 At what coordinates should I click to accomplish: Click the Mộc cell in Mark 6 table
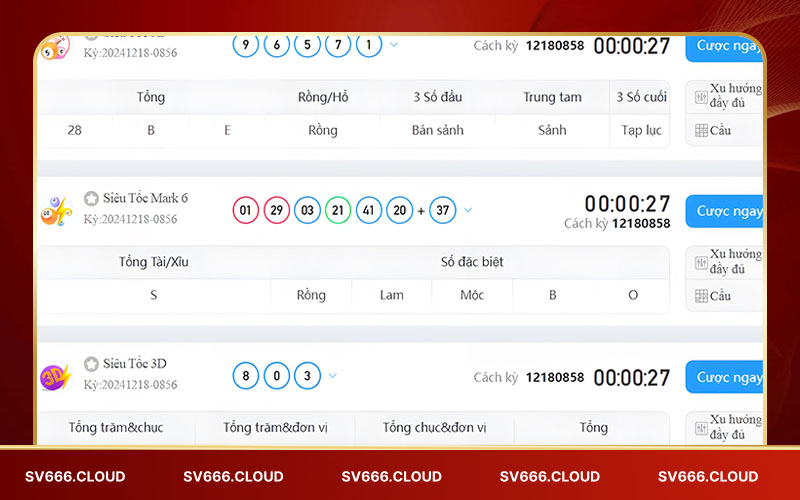click(472, 295)
